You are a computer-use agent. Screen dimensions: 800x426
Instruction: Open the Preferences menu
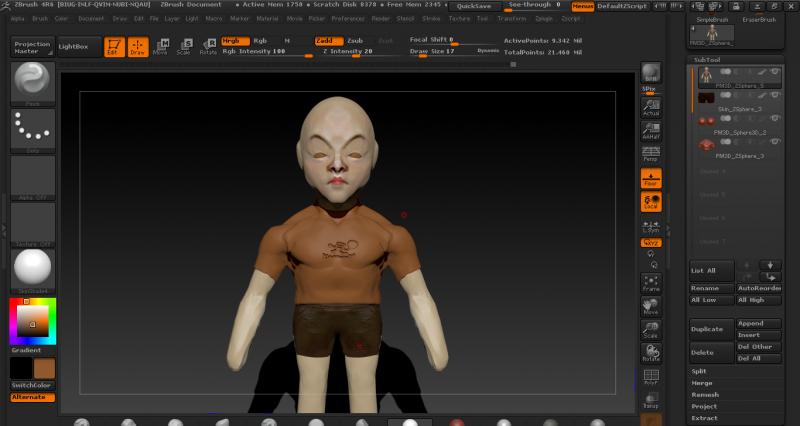pyautogui.click(x=348, y=18)
